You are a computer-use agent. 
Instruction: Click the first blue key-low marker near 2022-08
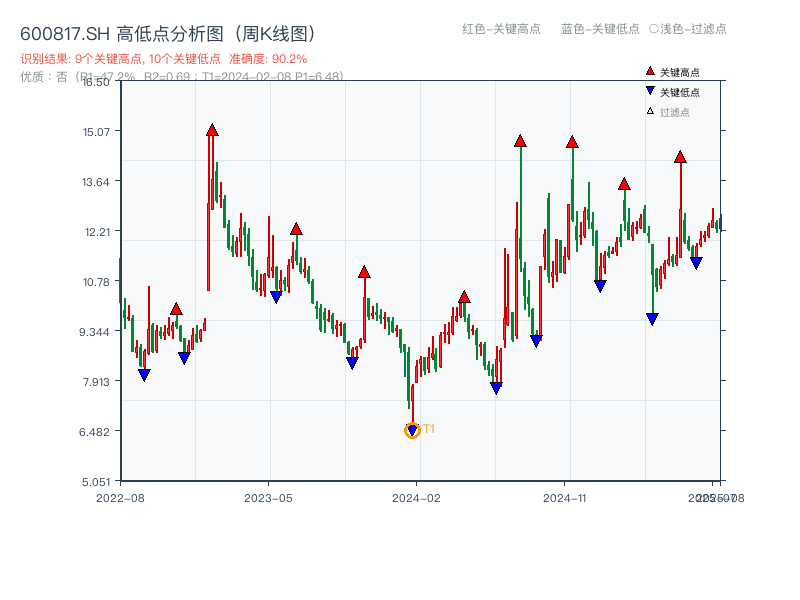coord(144,373)
